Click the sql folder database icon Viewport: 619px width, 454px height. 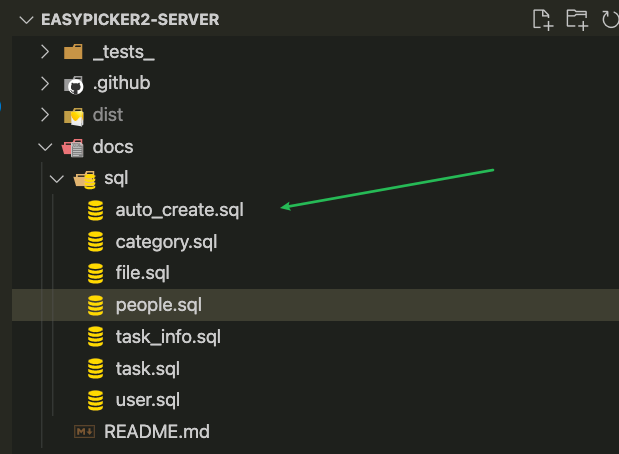pyautogui.click(x=85, y=179)
